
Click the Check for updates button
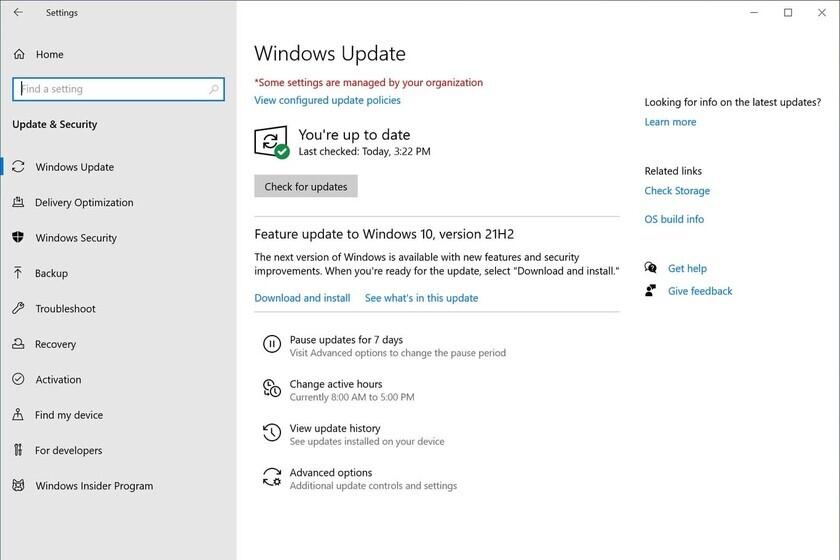pos(306,186)
